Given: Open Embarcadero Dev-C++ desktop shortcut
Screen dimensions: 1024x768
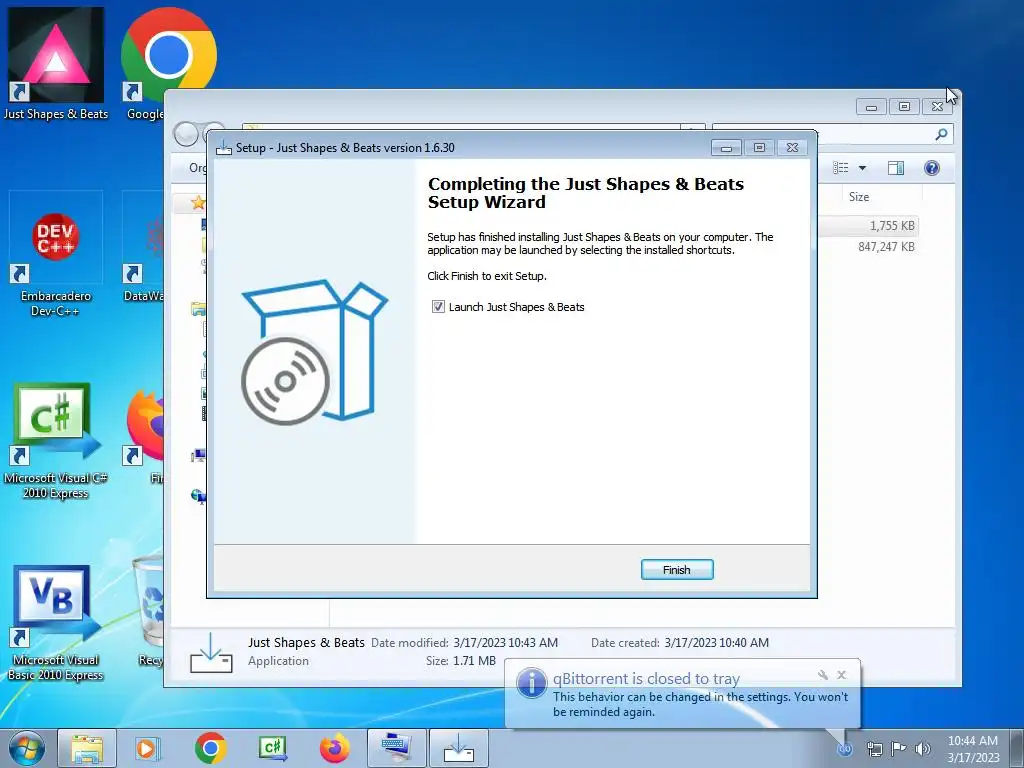Looking at the screenshot, I should (56, 255).
